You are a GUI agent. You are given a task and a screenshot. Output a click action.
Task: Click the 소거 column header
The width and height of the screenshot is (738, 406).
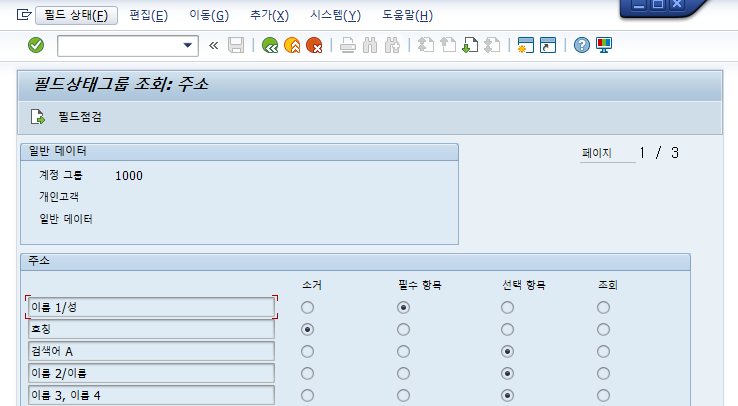[x=312, y=285]
